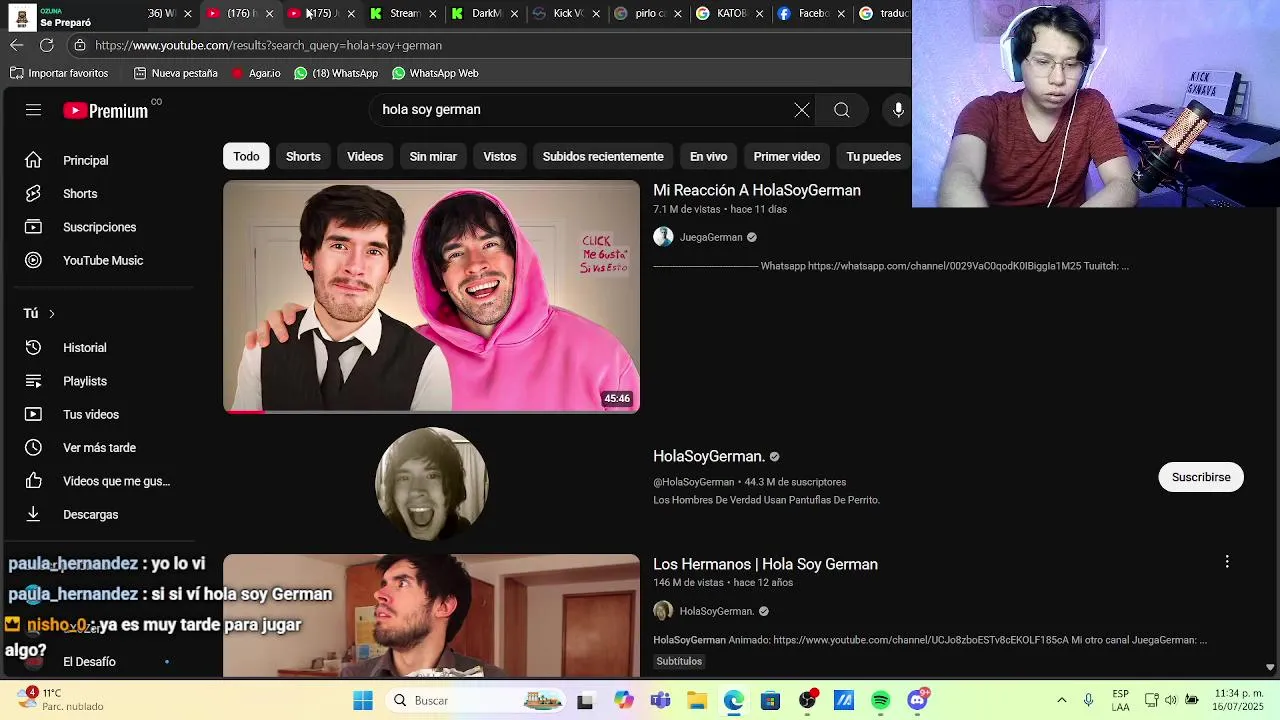
Task: Play the Mi Reacción A HolaSoyGerman thumbnail
Action: tap(431, 296)
